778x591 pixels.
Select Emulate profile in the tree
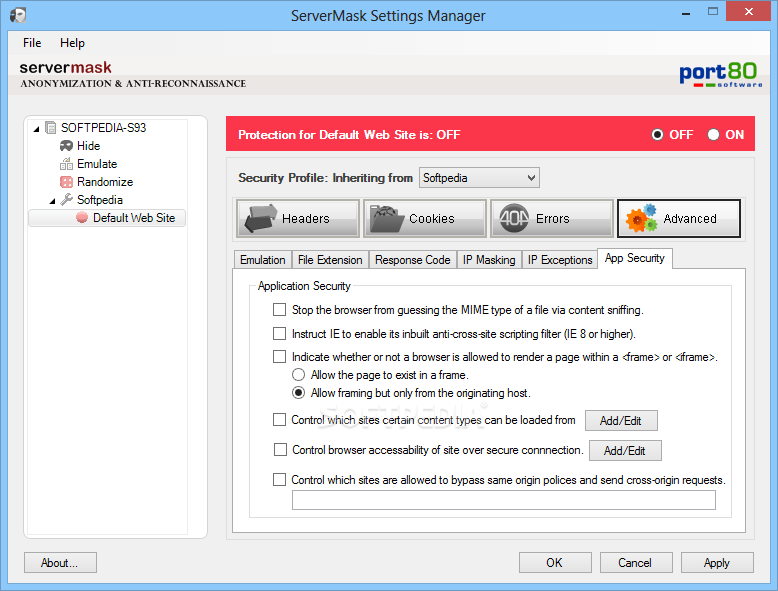coord(97,164)
